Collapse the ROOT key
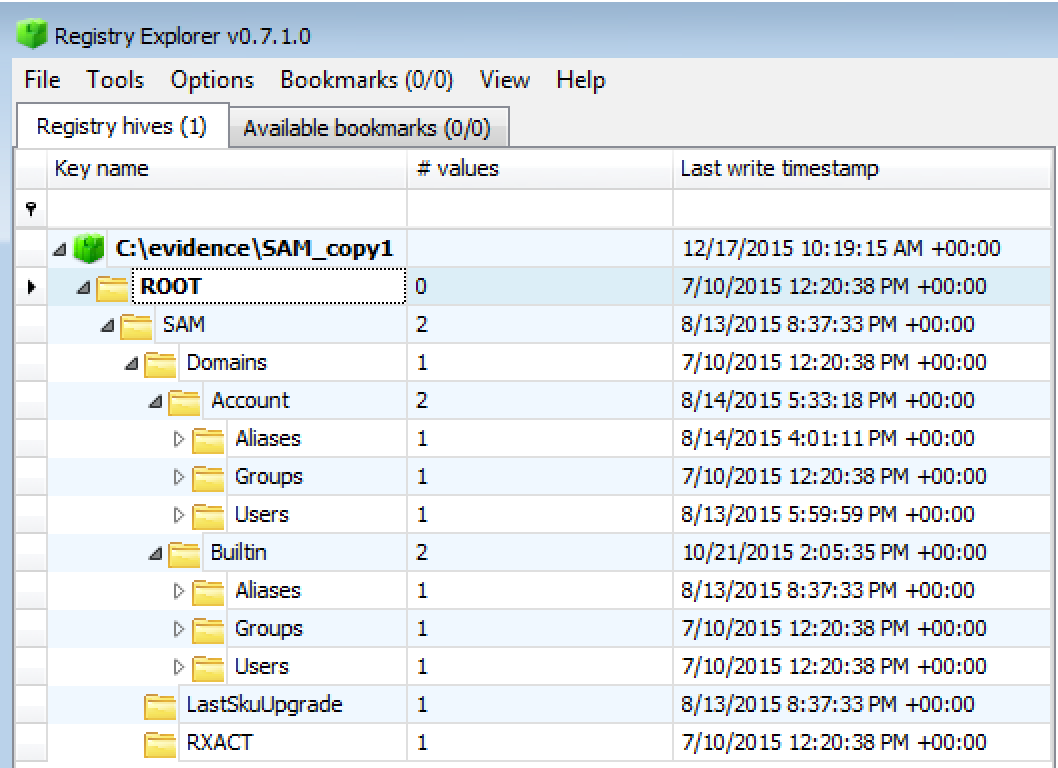 coord(84,287)
